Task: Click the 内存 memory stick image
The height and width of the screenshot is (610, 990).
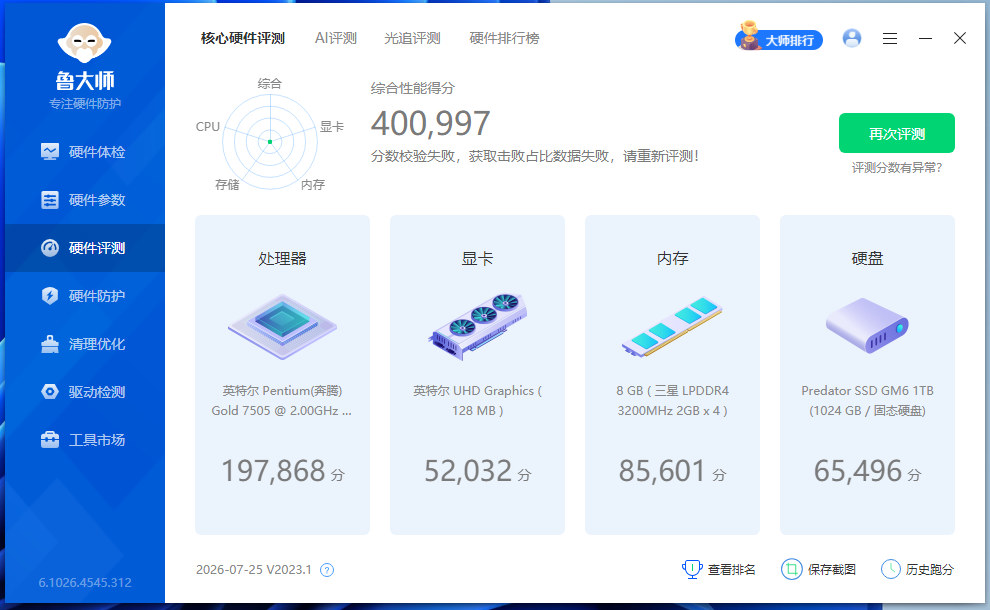Action: (672, 327)
